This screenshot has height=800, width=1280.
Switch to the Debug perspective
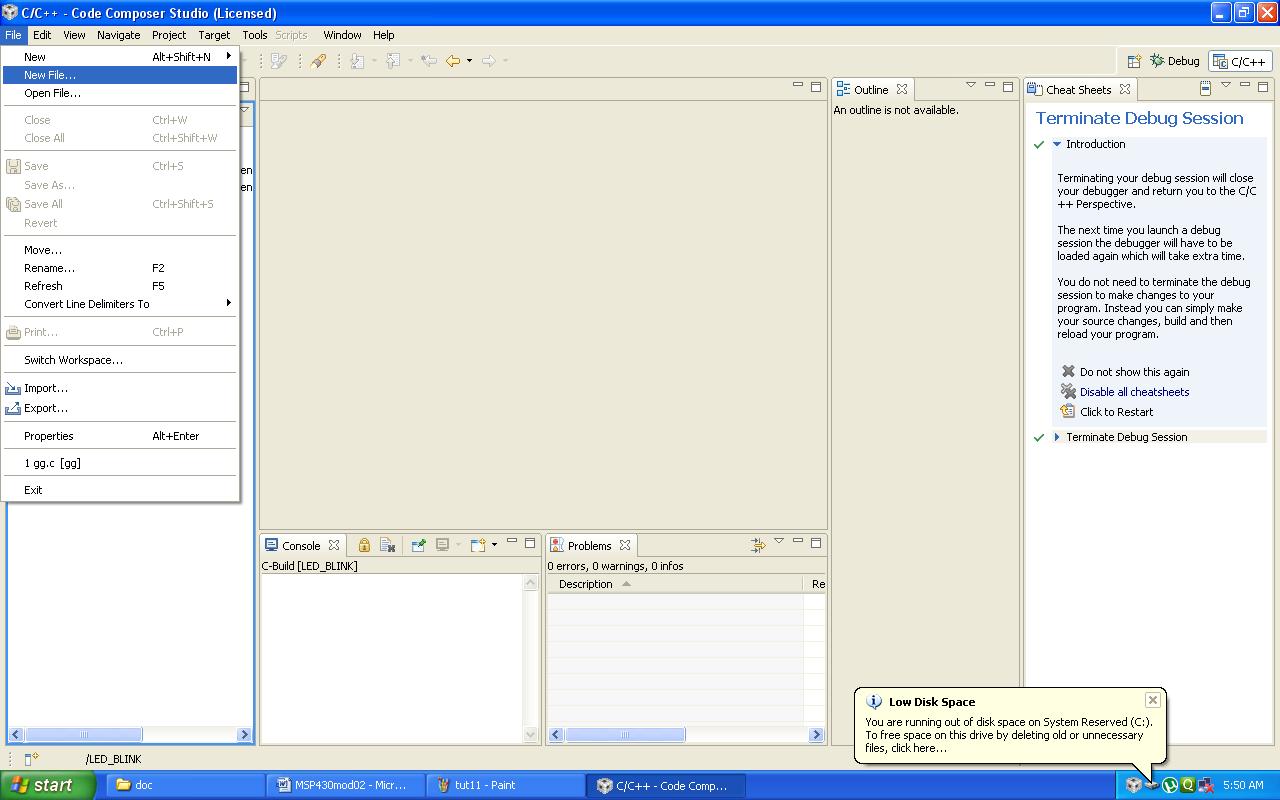[x=1174, y=61]
